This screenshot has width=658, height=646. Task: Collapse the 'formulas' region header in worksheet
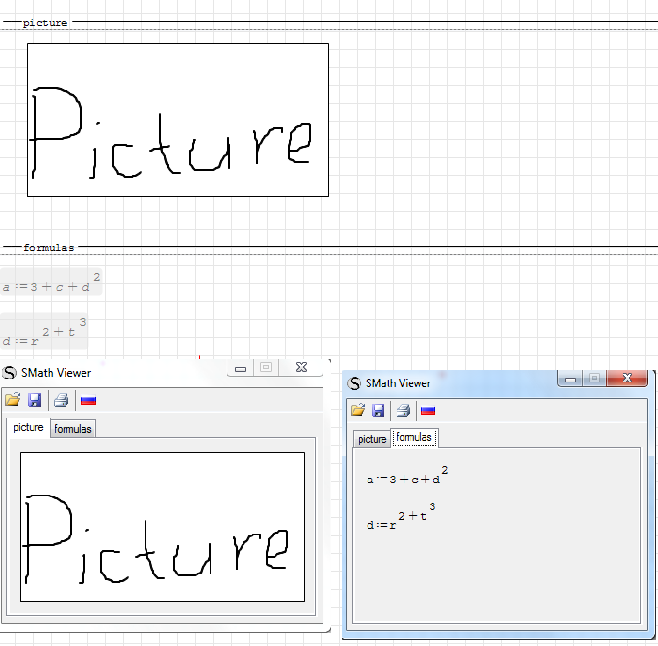48,247
